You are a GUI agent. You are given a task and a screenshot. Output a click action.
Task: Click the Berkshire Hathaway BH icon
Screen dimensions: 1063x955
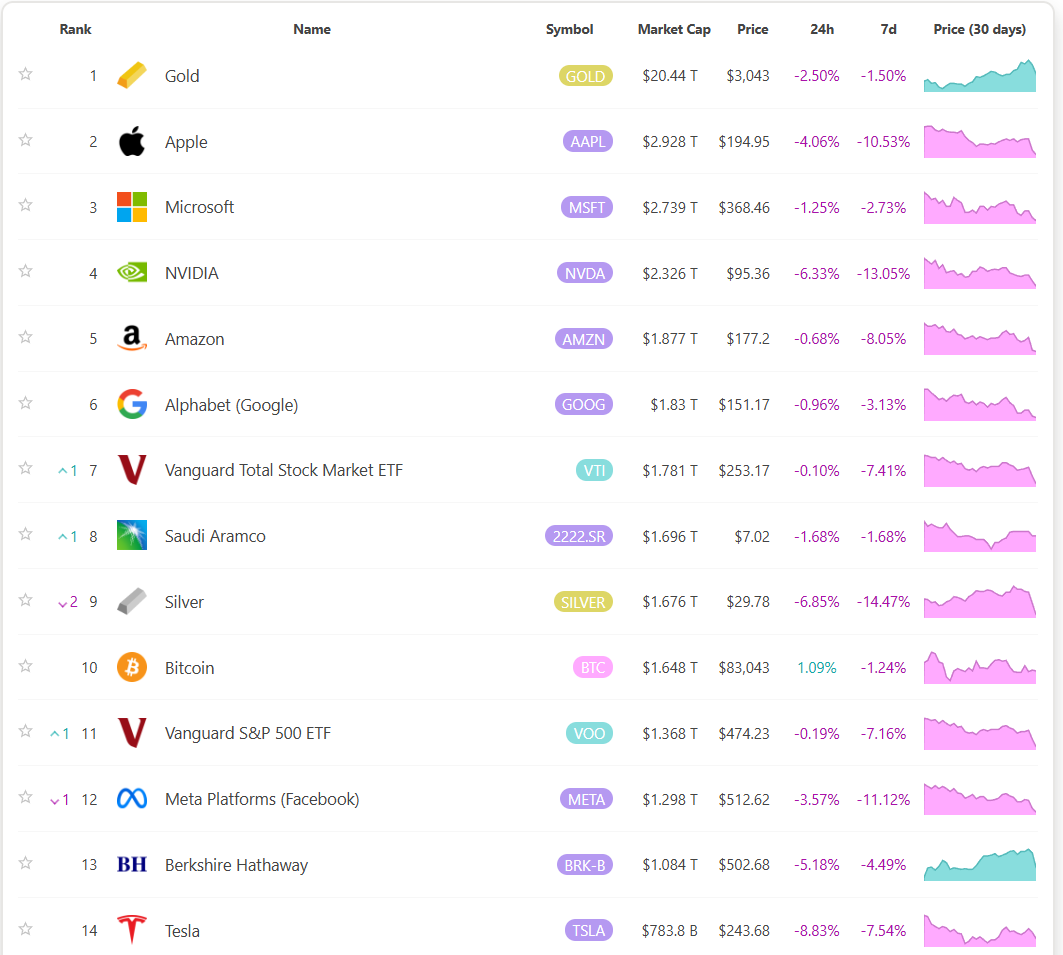click(131, 864)
